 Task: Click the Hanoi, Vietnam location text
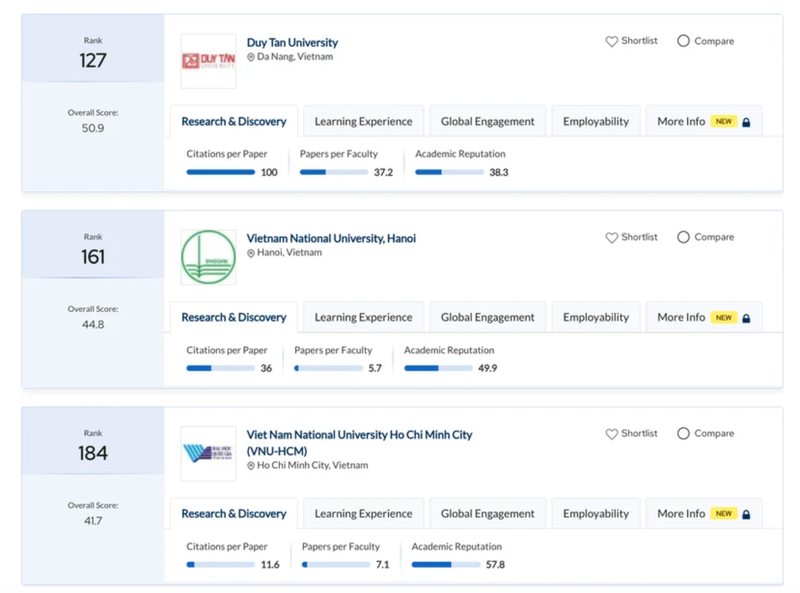coord(289,253)
